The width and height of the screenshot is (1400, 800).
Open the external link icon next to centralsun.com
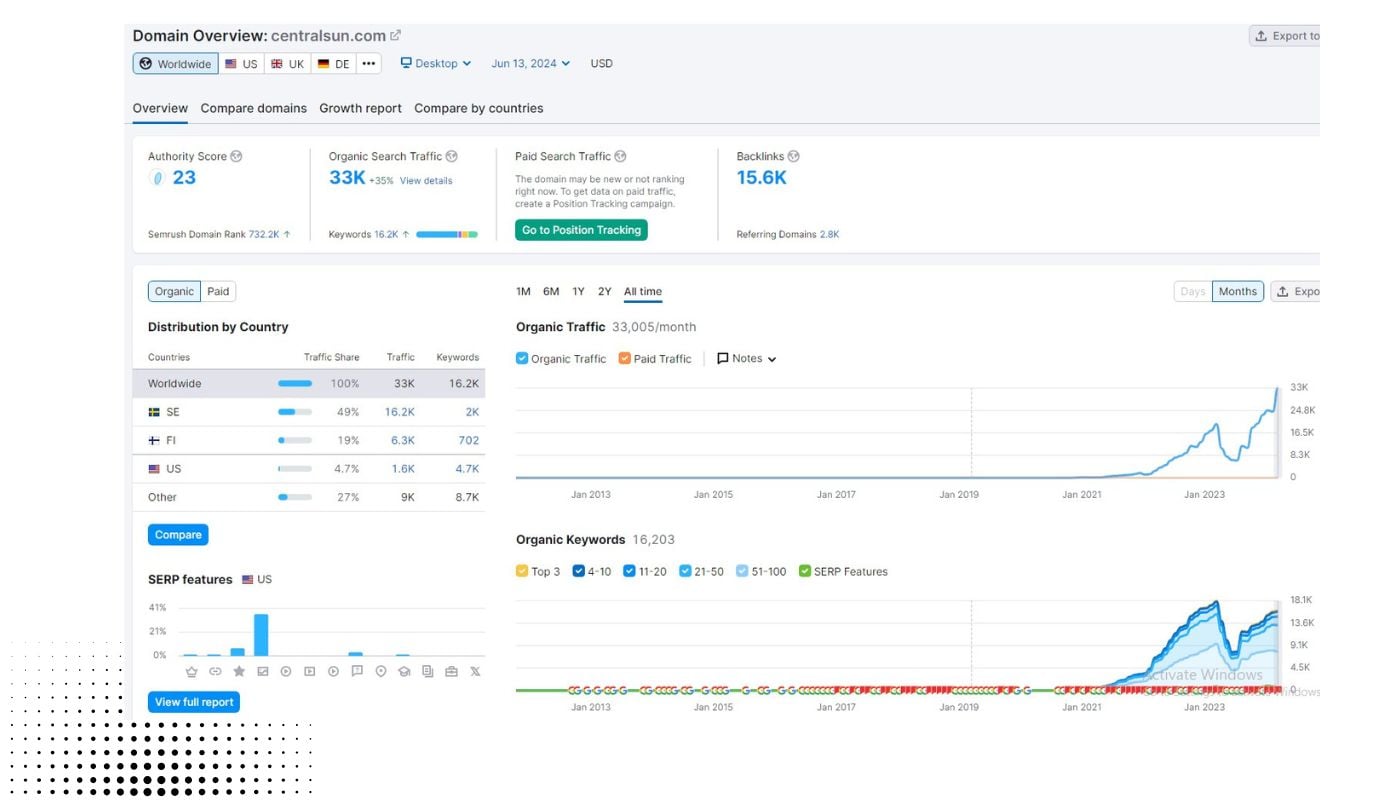click(394, 34)
